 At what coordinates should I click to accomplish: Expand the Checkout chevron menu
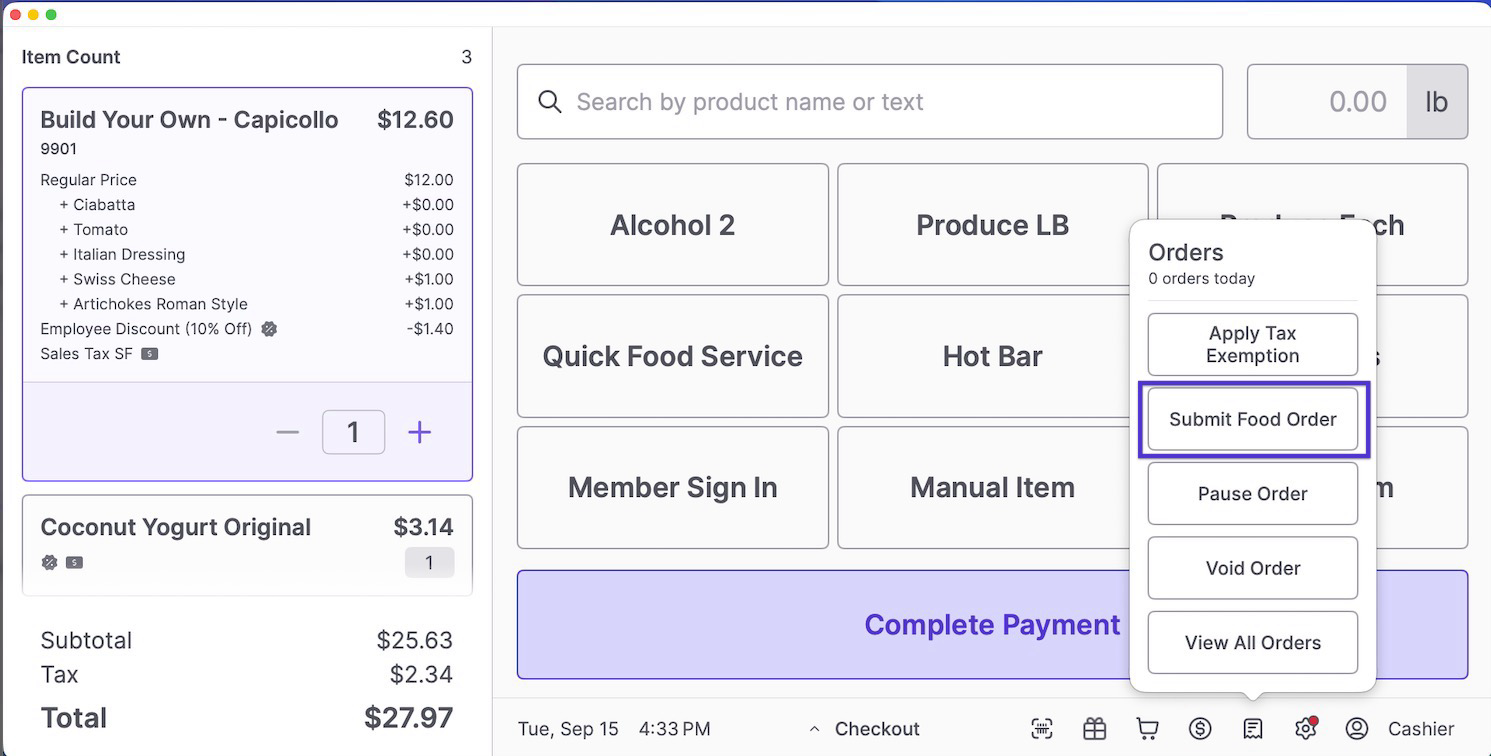tap(815, 729)
